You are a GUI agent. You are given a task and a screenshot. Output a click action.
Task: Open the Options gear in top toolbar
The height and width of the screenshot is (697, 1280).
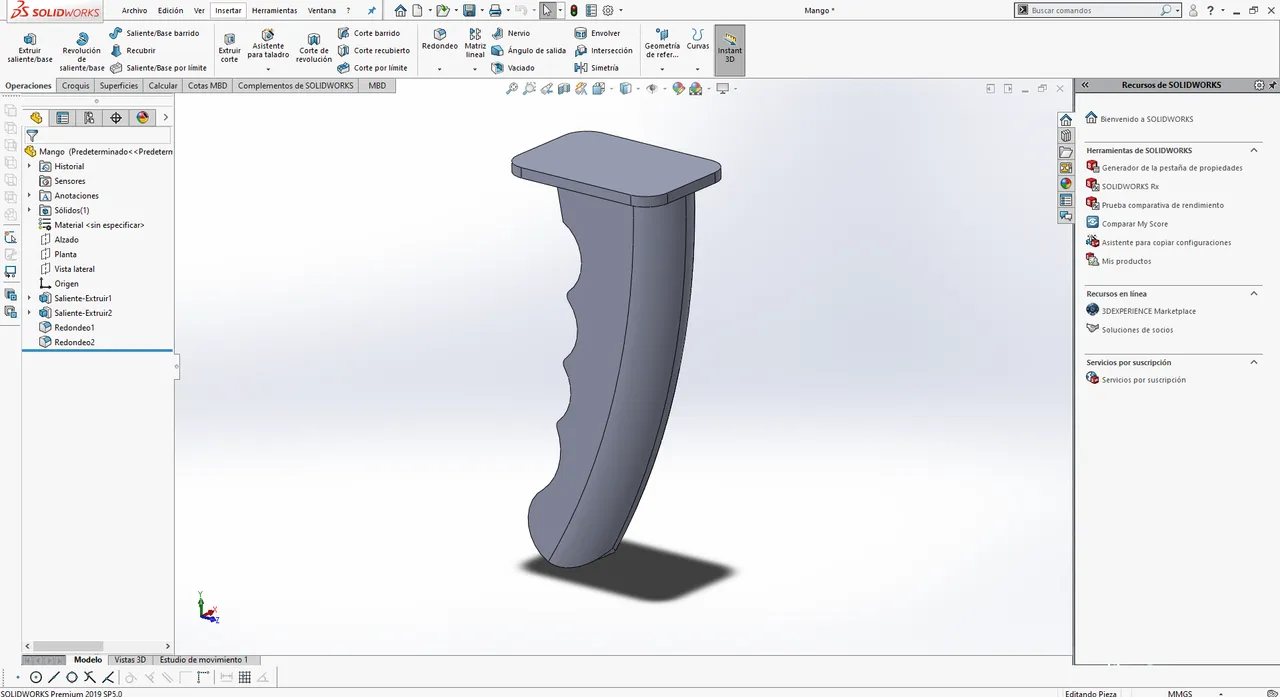point(607,10)
